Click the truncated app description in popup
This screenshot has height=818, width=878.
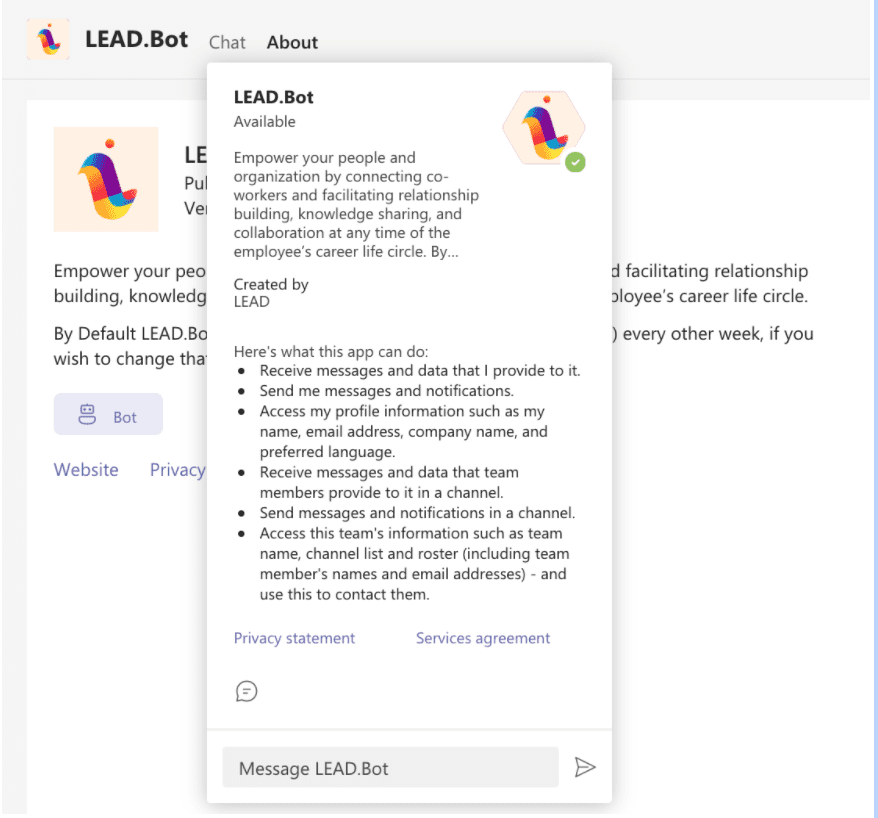tap(356, 204)
